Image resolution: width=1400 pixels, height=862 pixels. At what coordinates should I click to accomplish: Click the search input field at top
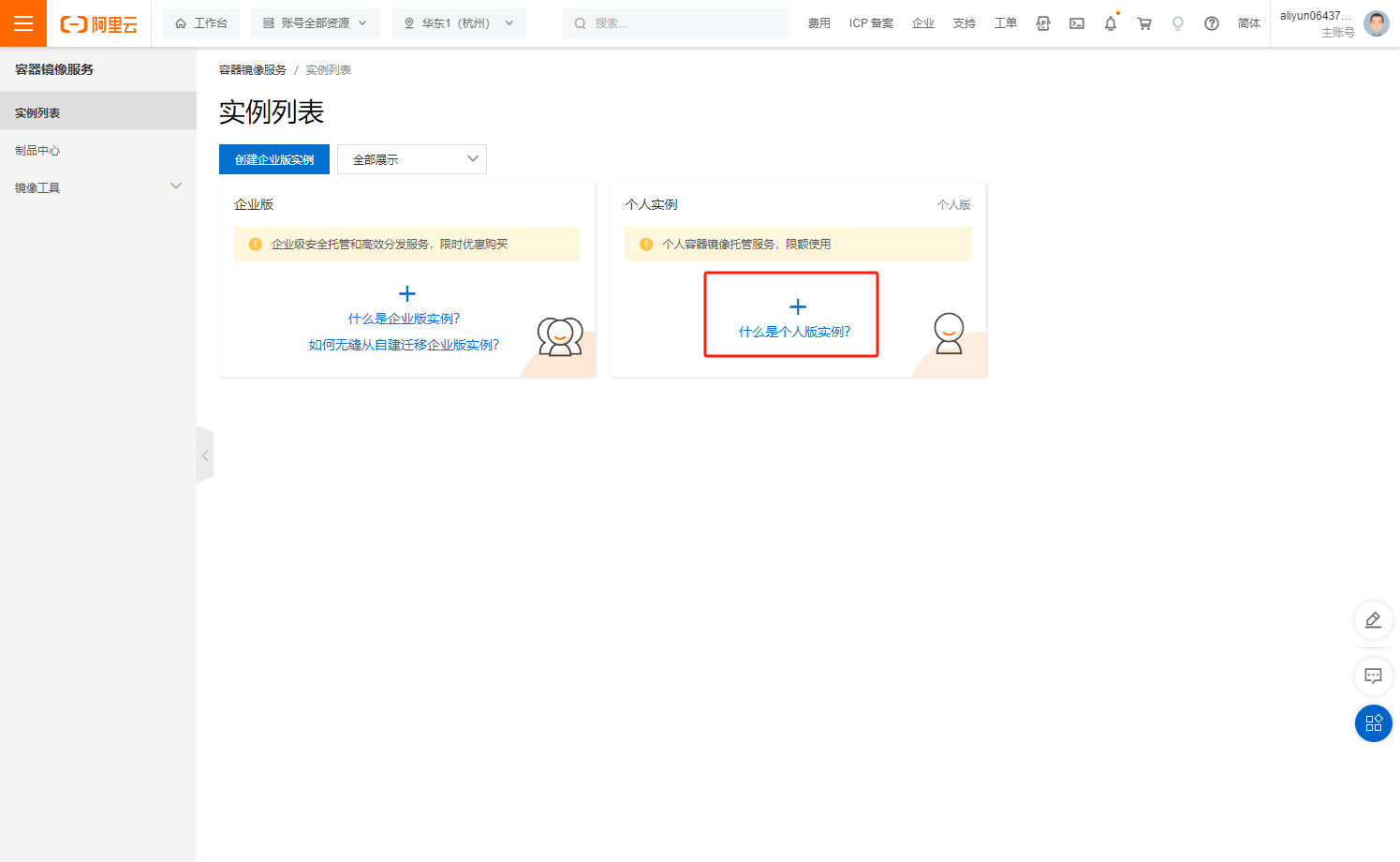(674, 22)
